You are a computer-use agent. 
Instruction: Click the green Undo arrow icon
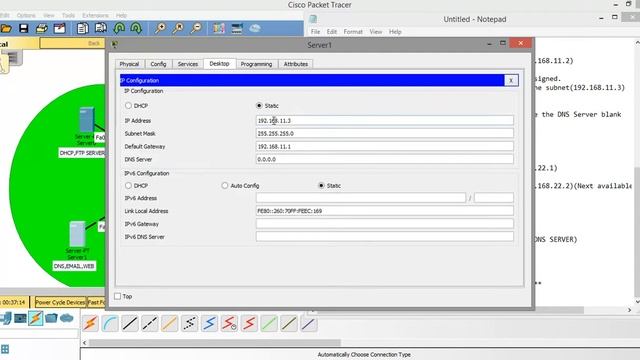click(119, 28)
